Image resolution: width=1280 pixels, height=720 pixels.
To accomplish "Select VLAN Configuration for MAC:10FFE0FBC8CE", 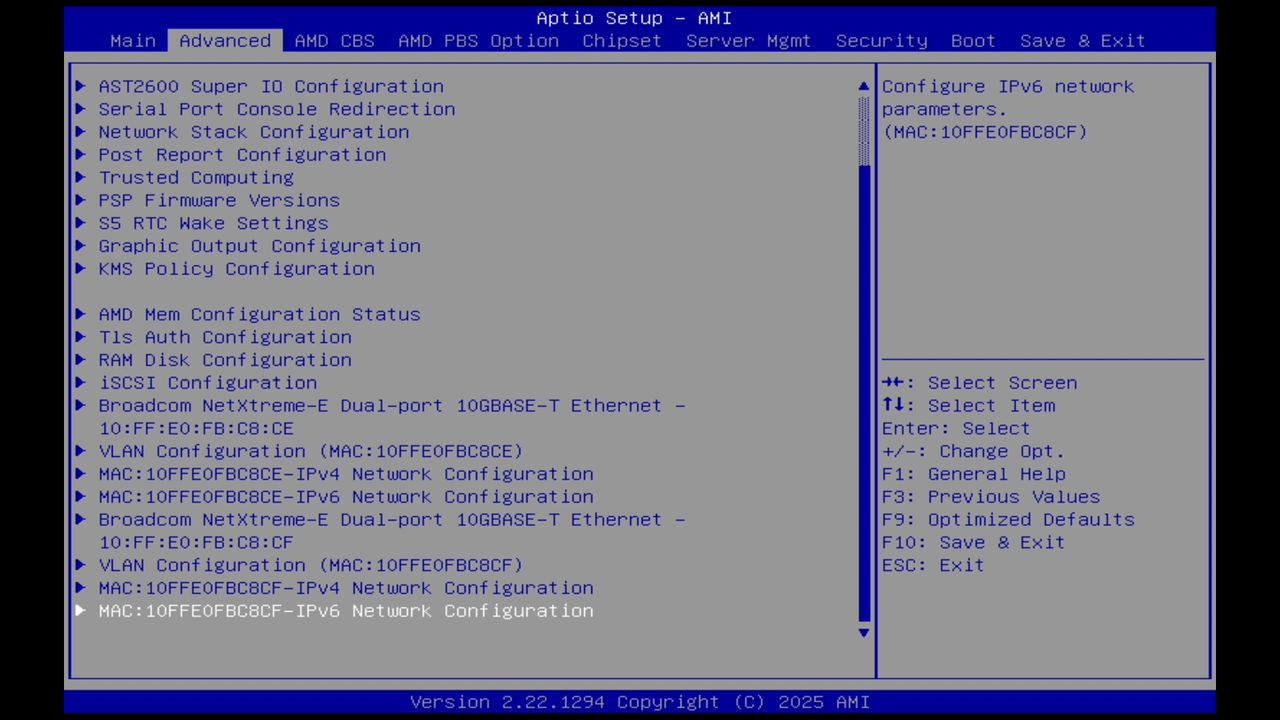I will 310,451.
